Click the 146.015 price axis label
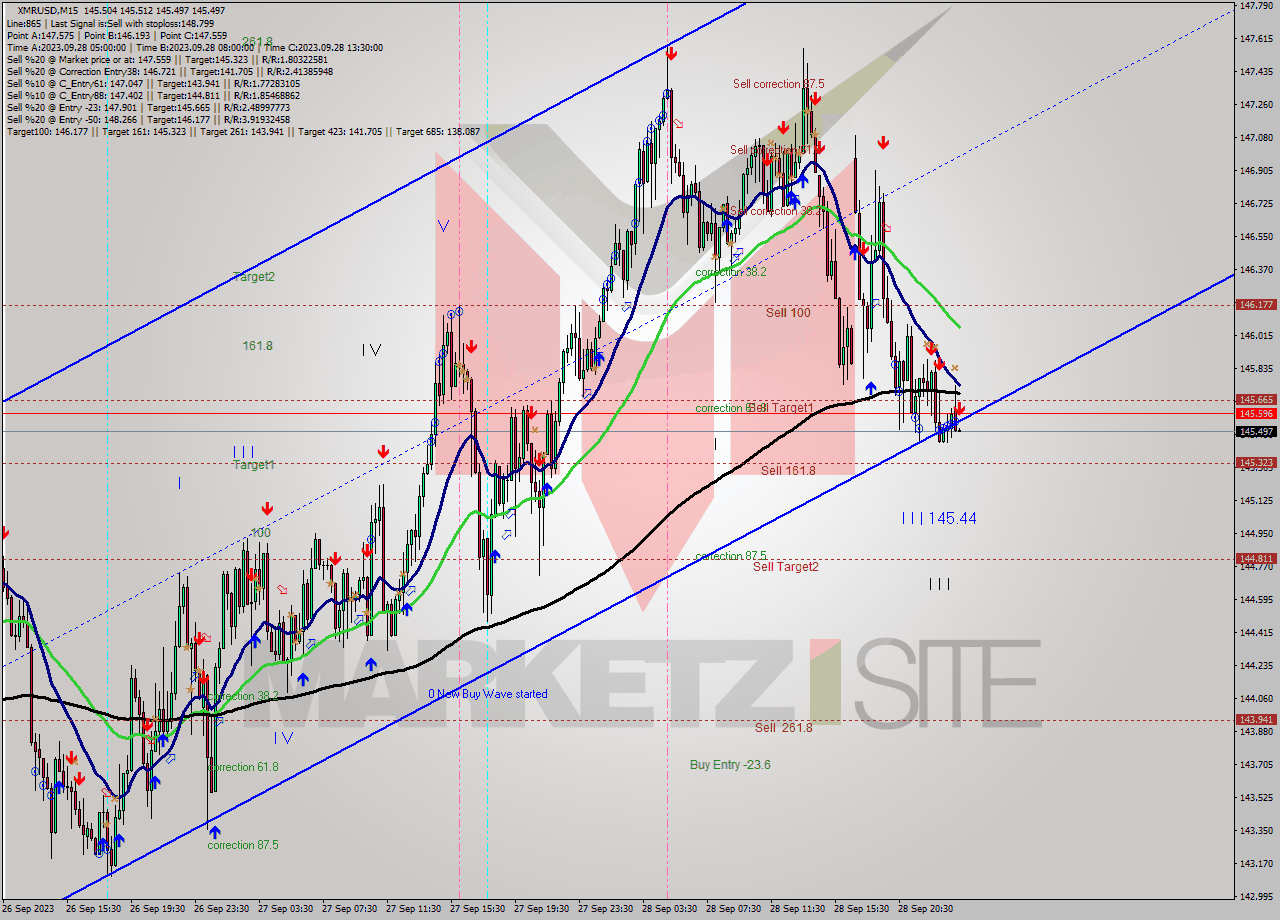The image size is (1280, 920). (1256, 336)
